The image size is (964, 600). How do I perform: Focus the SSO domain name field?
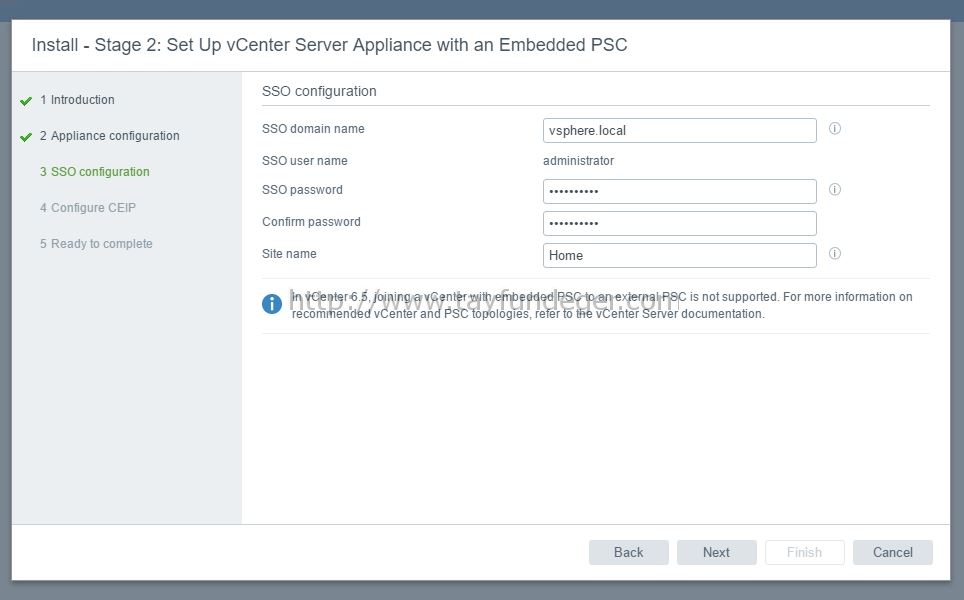coord(679,130)
